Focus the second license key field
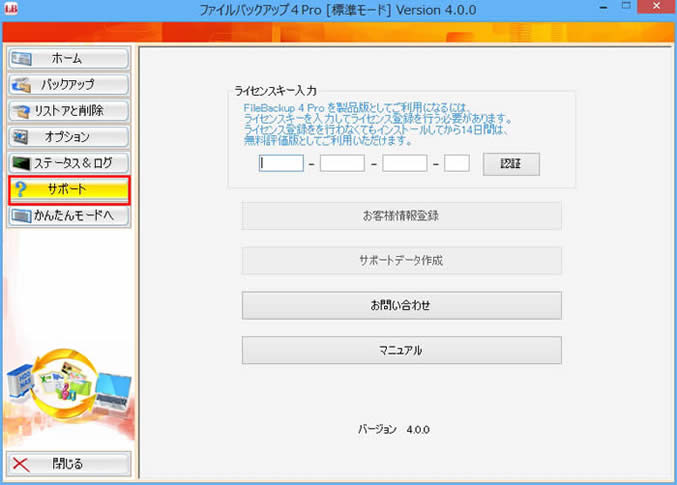 [342, 163]
